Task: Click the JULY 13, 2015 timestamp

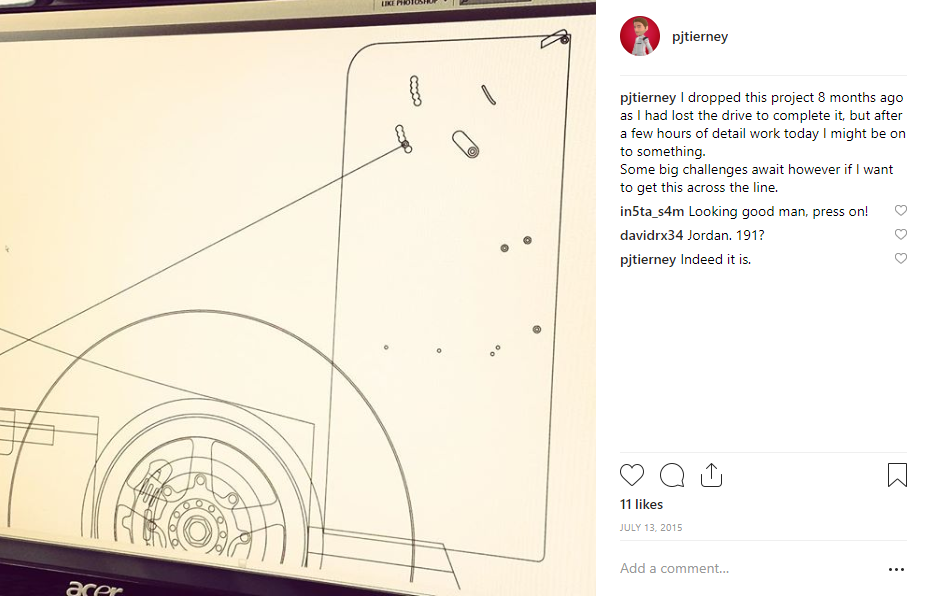Action: coord(651,527)
